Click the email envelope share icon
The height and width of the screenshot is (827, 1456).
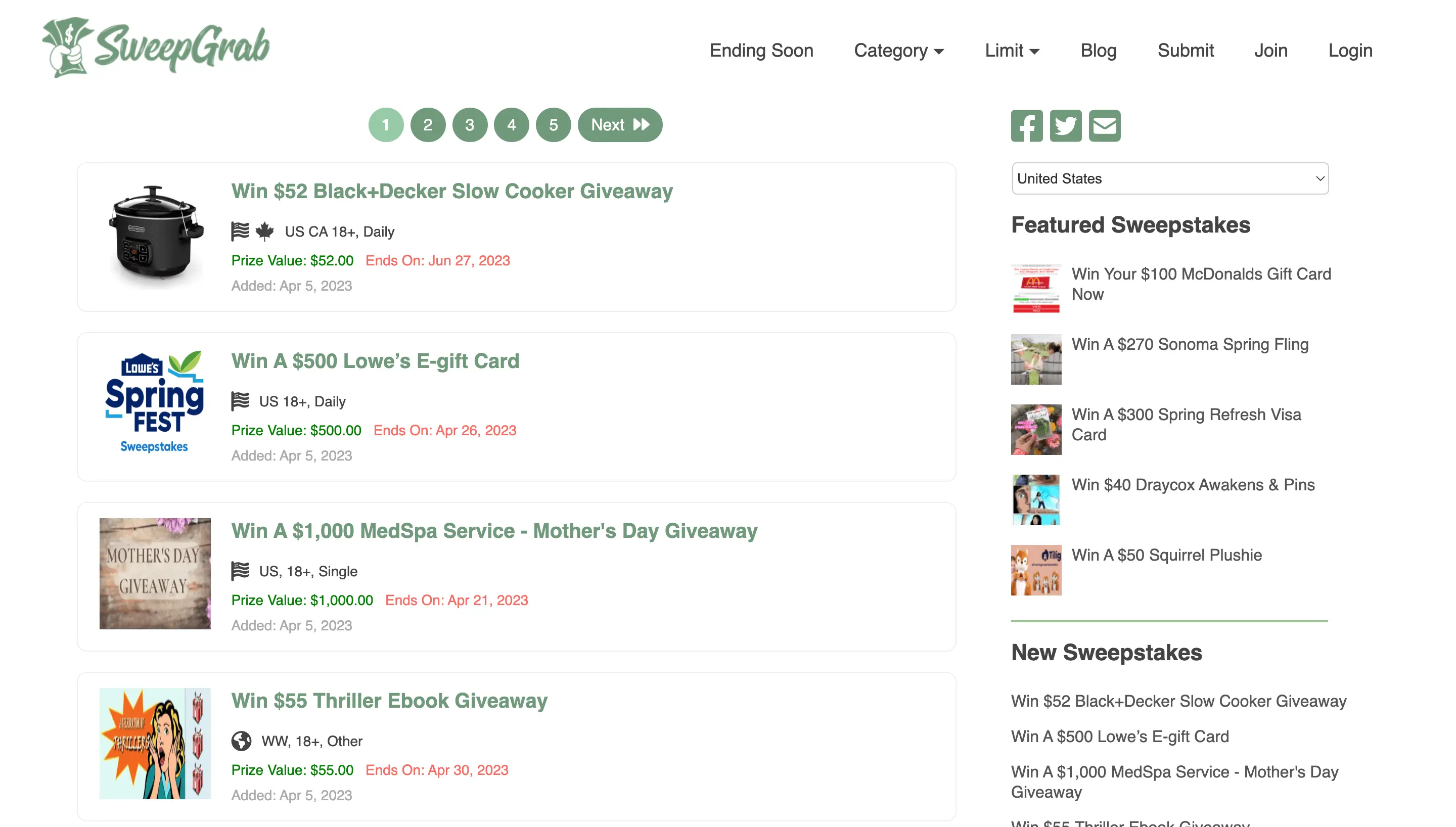pyautogui.click(x=1104, y=125)
